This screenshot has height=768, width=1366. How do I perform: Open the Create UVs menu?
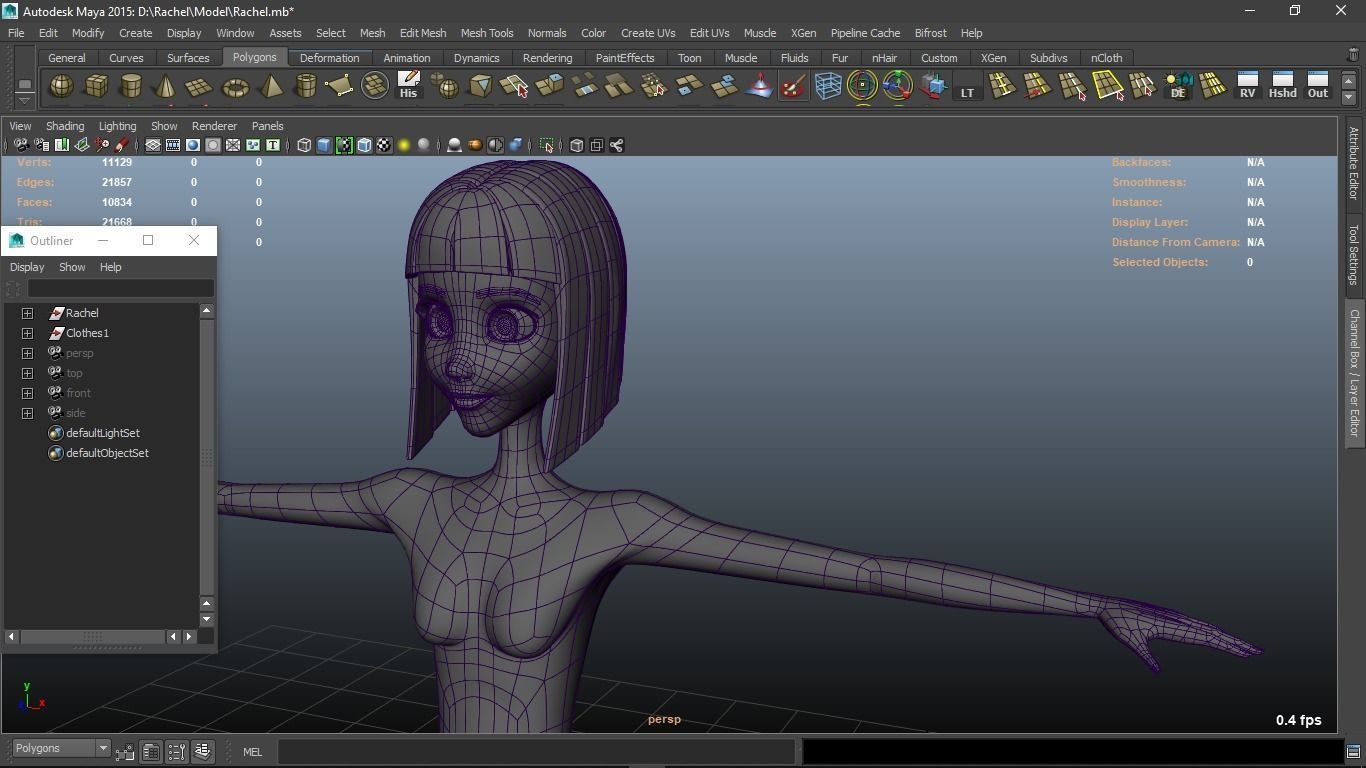pyautogui.click(x=648, y=33)
